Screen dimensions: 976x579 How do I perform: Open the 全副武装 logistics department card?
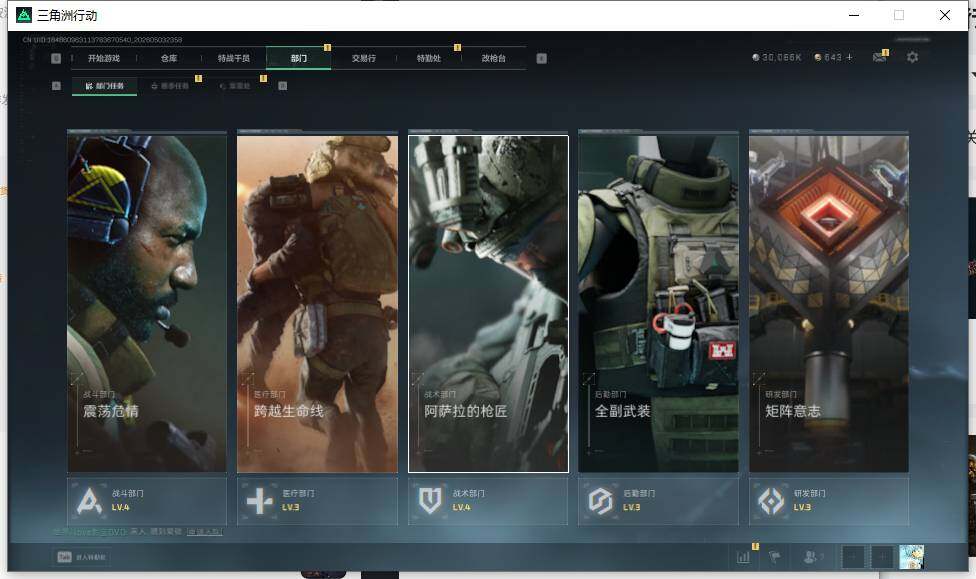point(659,304)
